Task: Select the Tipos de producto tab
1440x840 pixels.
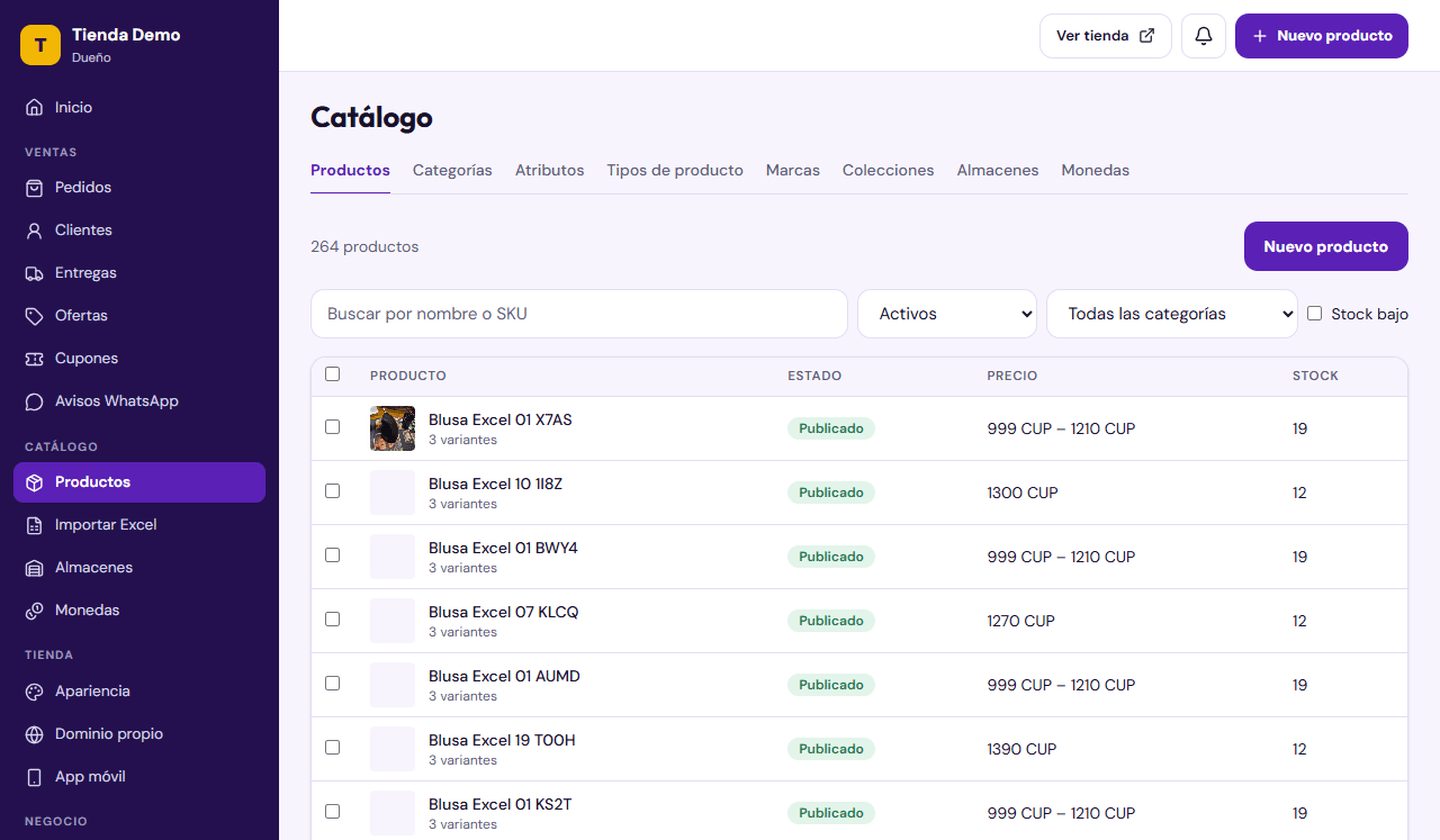Action: pyautogui.click(x=675, y=170)
